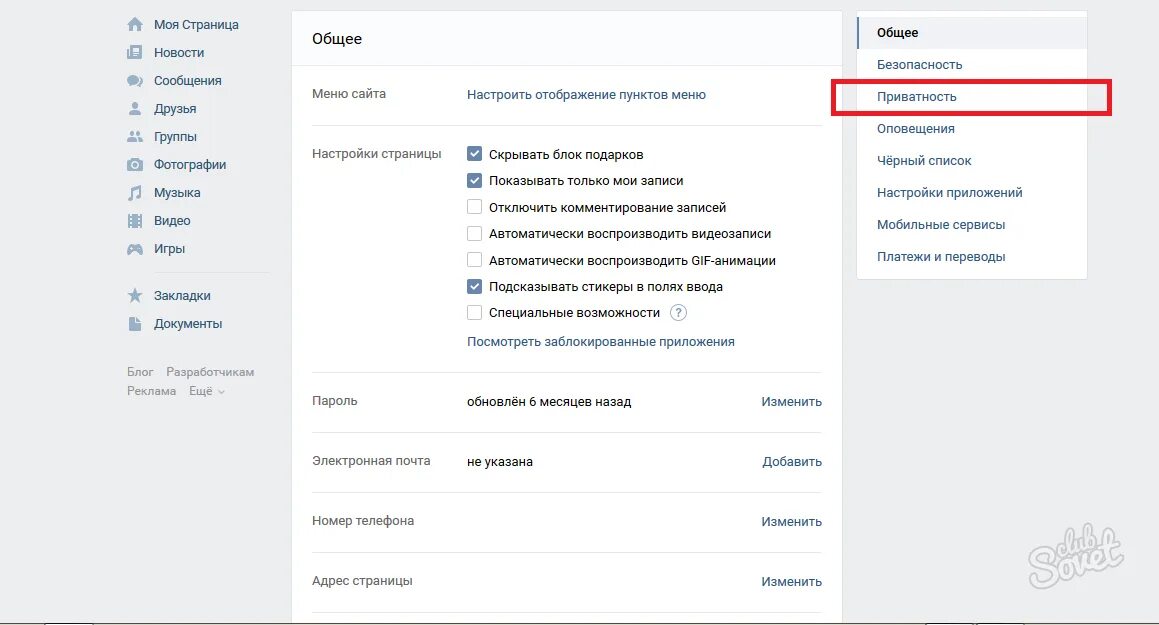
Task: Open Настройки приложений section
Action: (x=972, y=193)
